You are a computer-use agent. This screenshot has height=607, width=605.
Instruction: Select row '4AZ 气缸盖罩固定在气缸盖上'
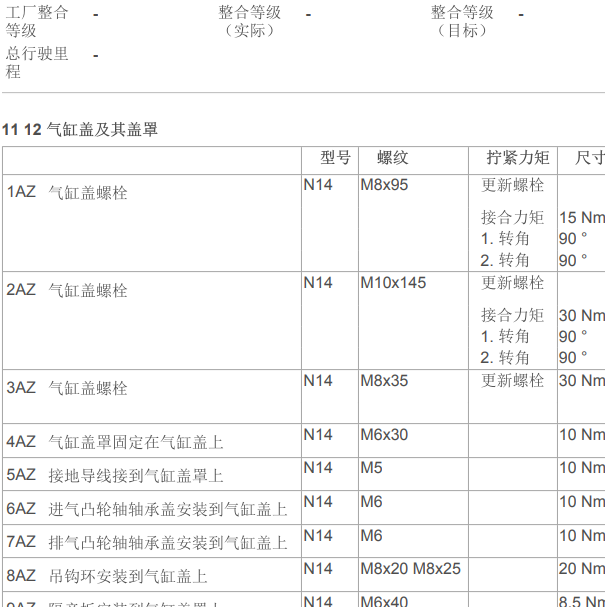(303, 441)
